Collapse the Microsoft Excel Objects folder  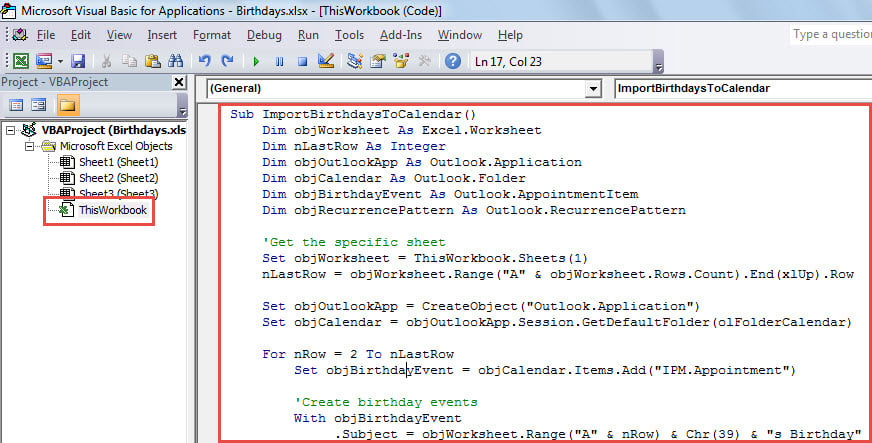click(29, 147)
